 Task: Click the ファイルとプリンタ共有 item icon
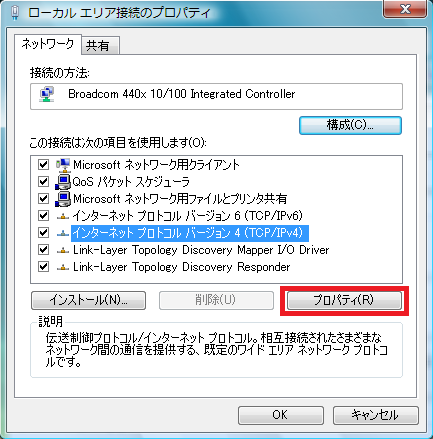coord(63,199)
